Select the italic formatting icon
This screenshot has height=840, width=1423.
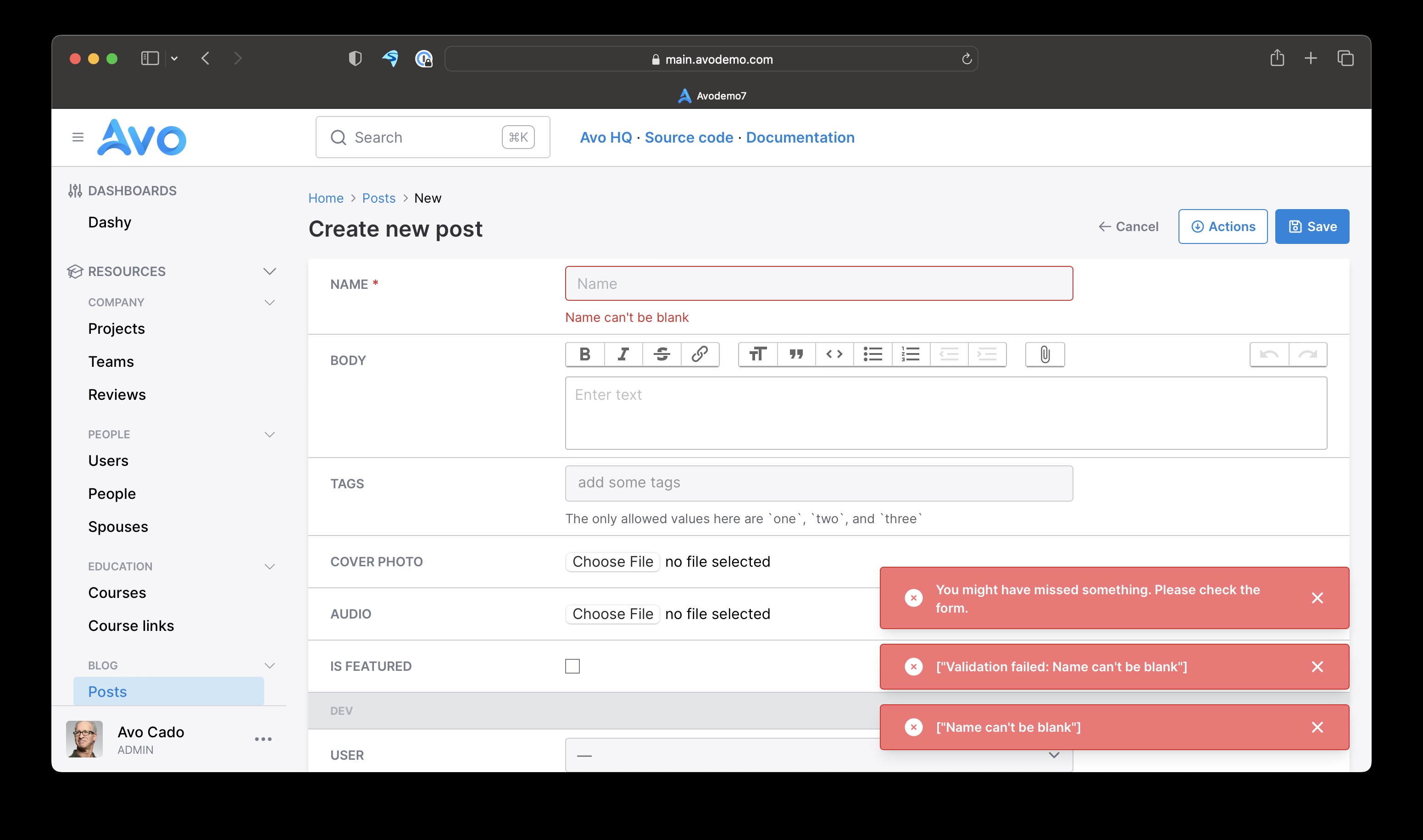pyautogui.click(x=623, y=354)
